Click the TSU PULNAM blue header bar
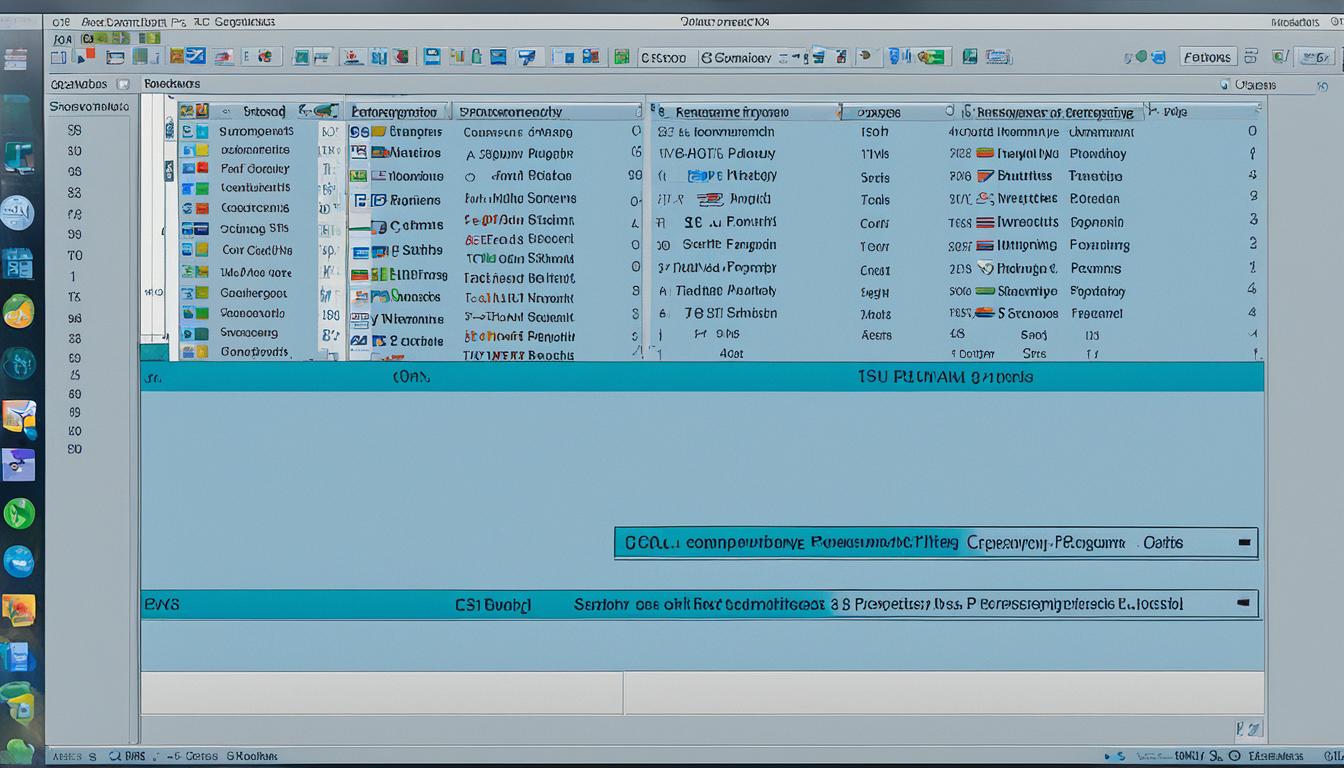 point(702,377)
